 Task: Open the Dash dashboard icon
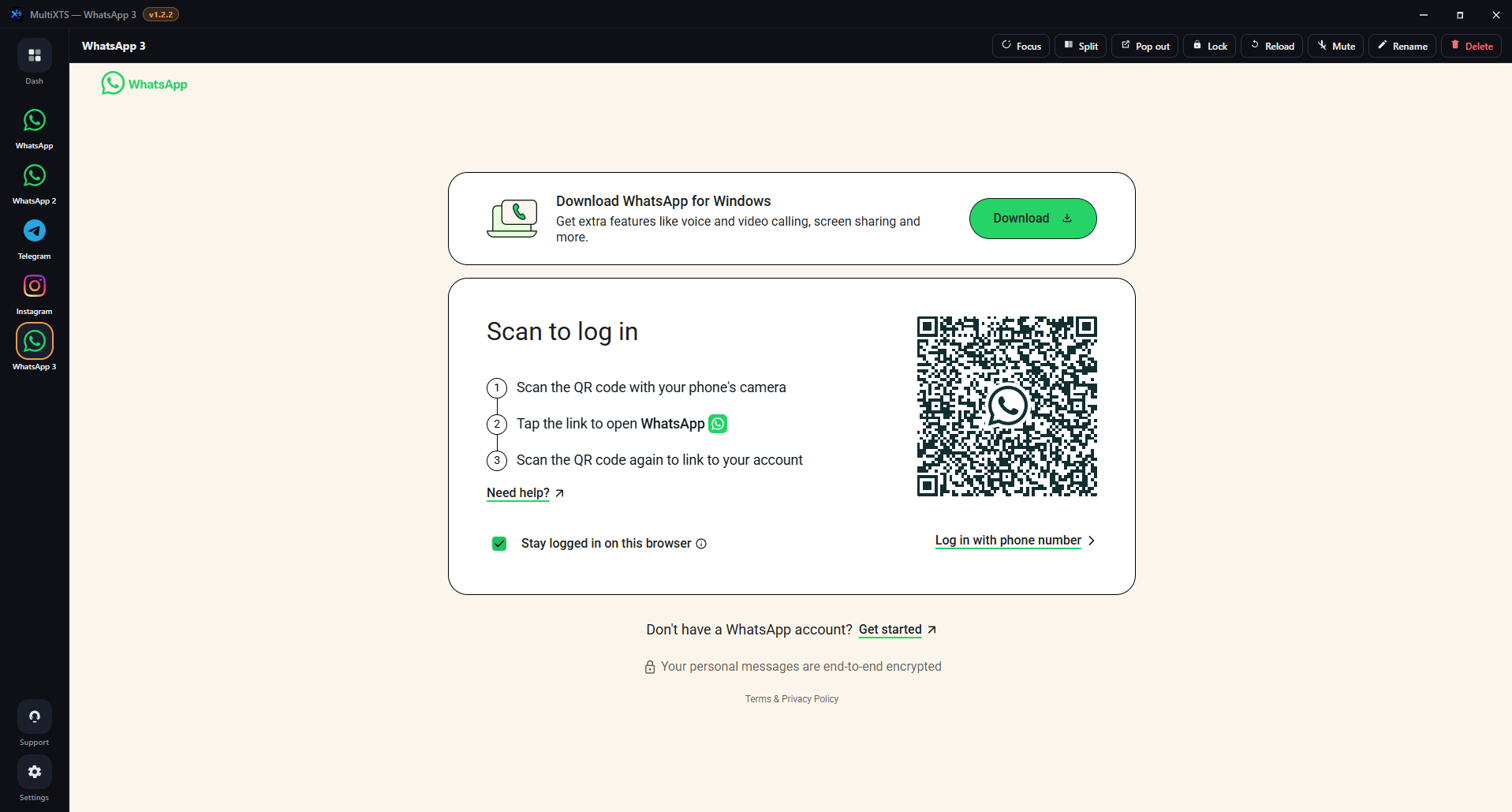(x=35, y=55)
